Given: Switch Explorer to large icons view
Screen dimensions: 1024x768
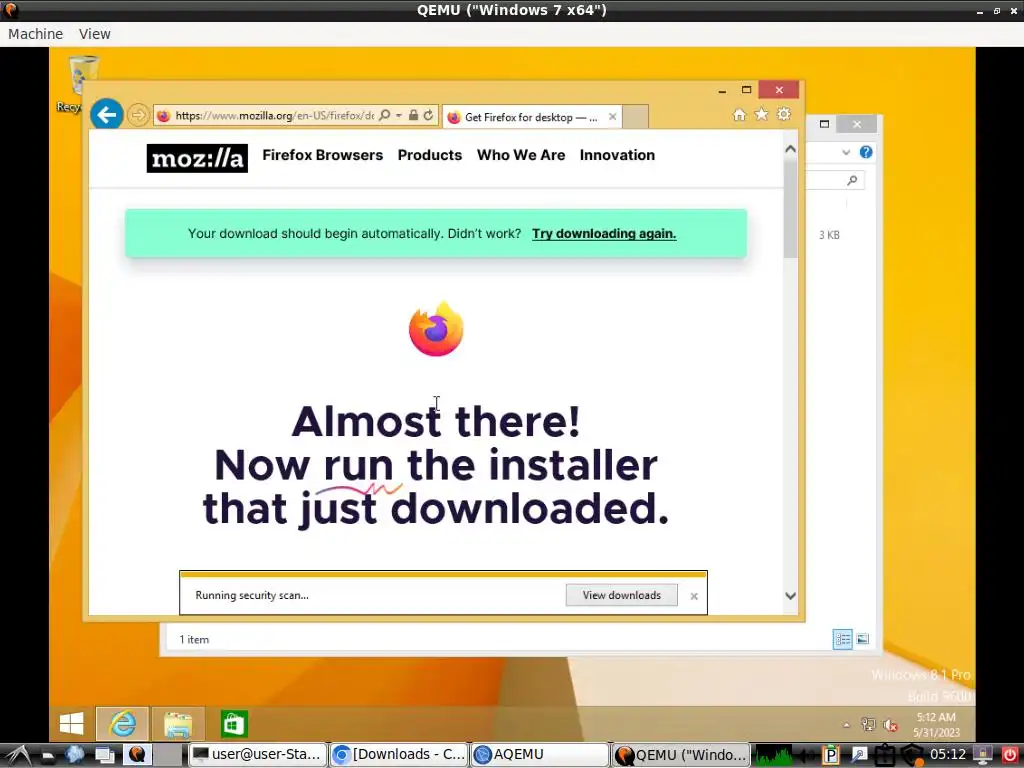Looking at the screenshot, I should click(x=863, y=639).
